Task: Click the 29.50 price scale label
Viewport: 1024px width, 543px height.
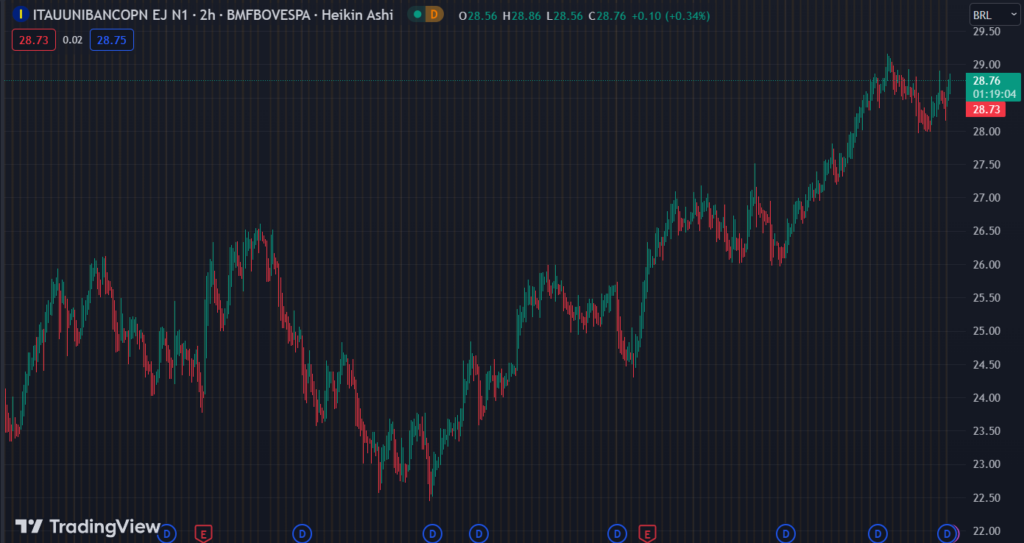Action: [x=986, y=31]
